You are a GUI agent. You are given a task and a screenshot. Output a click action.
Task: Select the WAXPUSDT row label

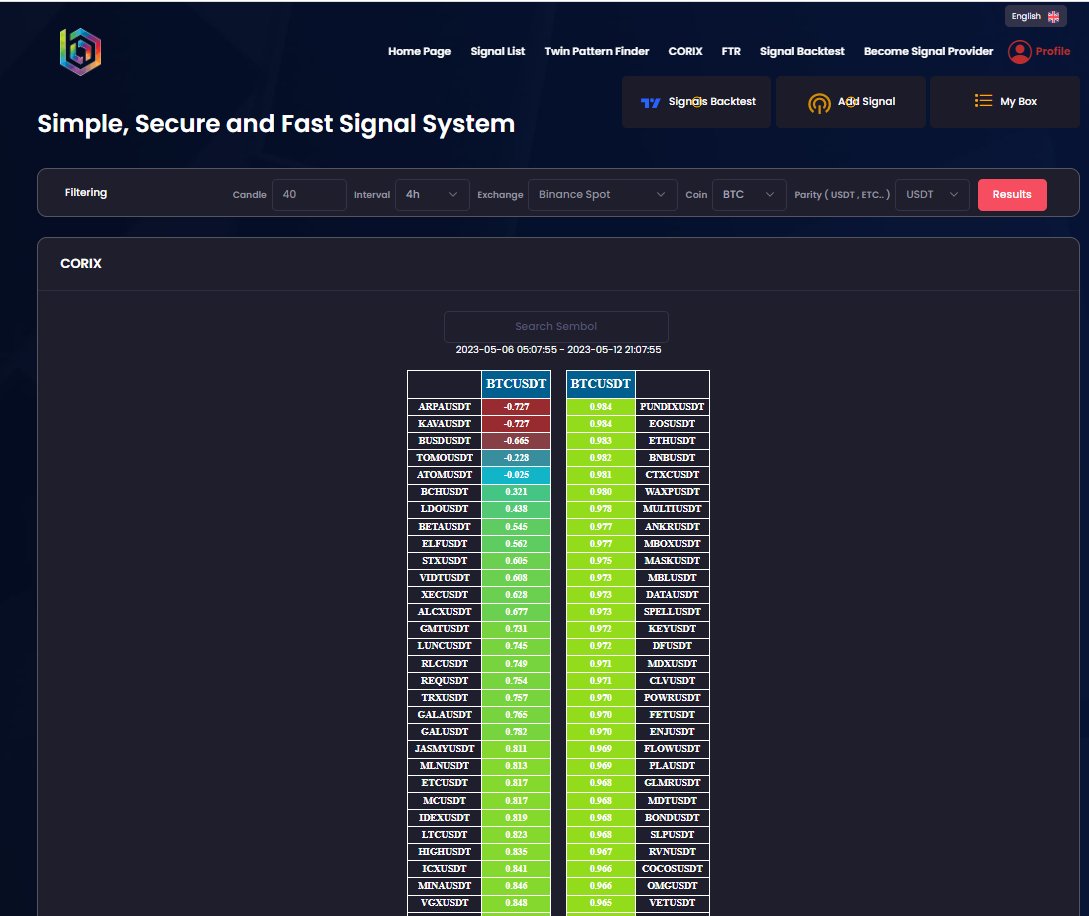click(672, 492)
